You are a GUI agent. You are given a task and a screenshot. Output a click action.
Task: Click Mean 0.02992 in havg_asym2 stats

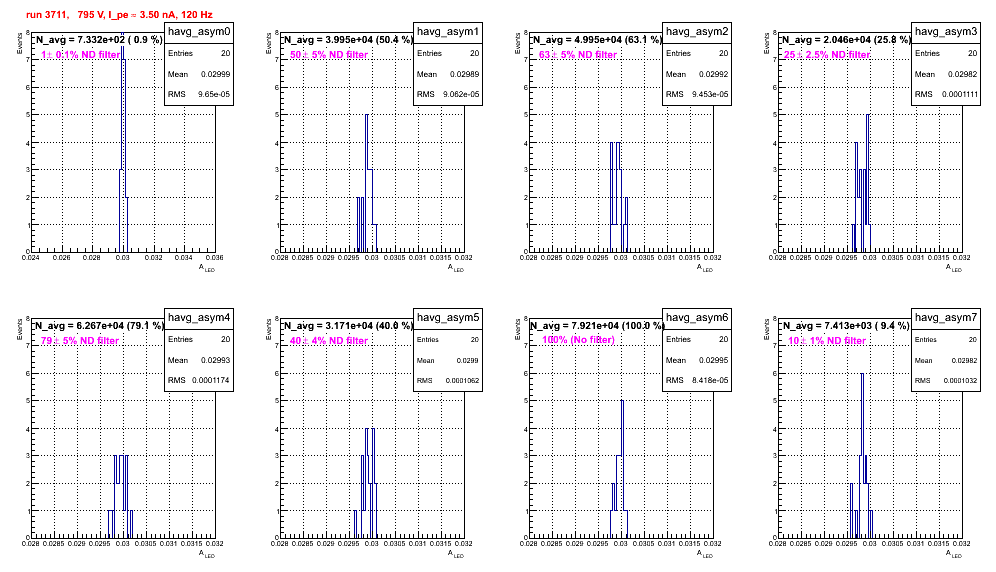click(x=697, y=74)
